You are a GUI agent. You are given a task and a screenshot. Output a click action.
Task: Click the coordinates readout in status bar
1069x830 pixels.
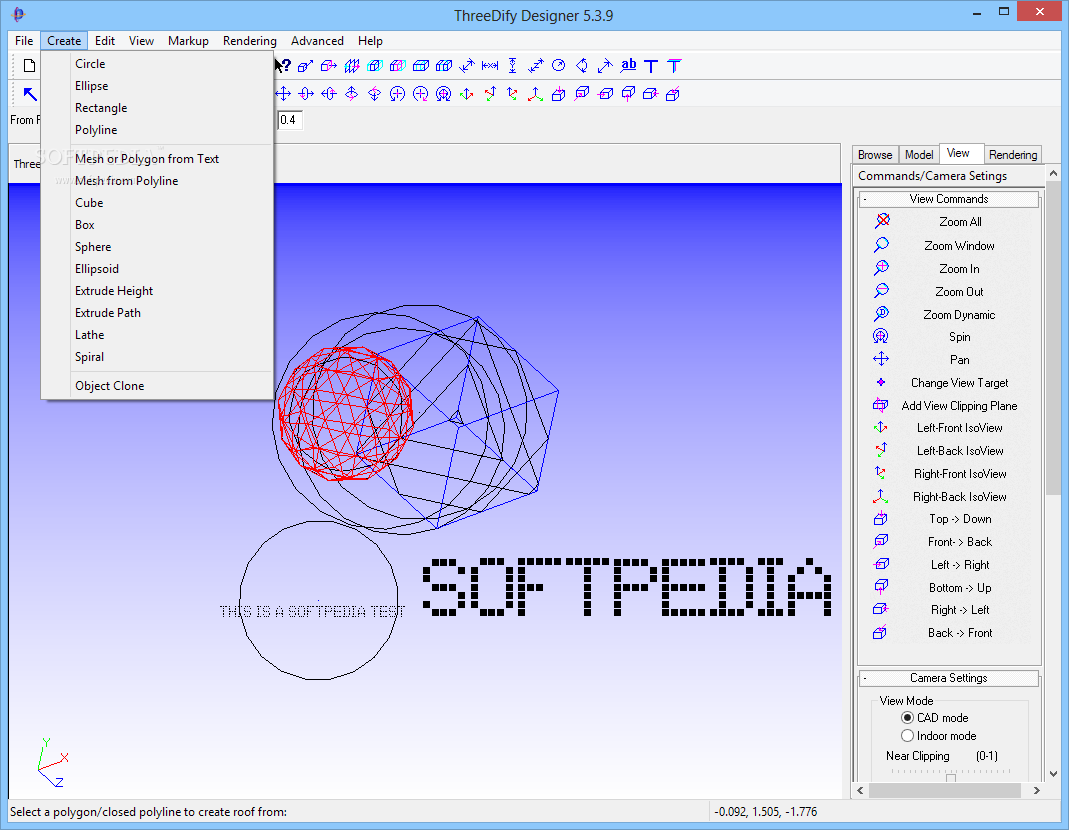coord(766,812)
